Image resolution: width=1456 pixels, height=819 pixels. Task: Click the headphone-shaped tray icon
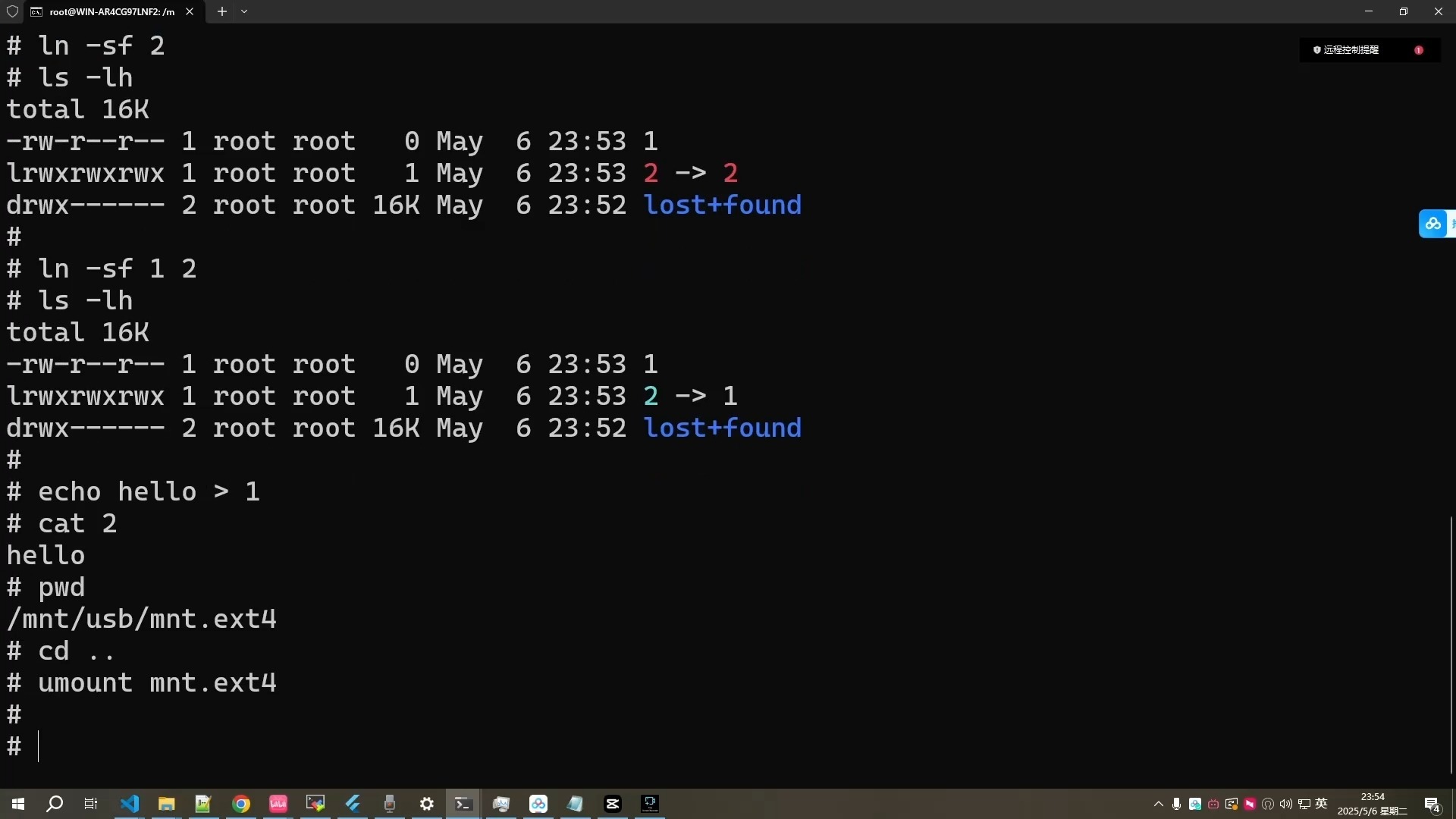(x=1268, y=804)
